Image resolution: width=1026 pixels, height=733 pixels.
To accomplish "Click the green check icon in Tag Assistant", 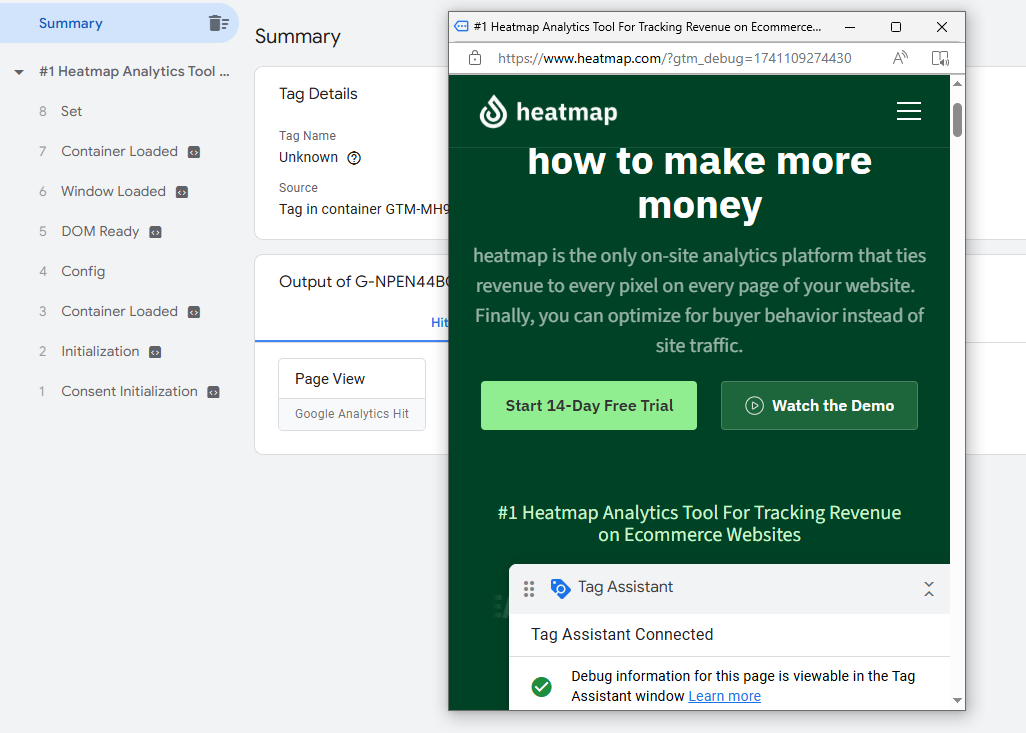I will coord(541,687).
